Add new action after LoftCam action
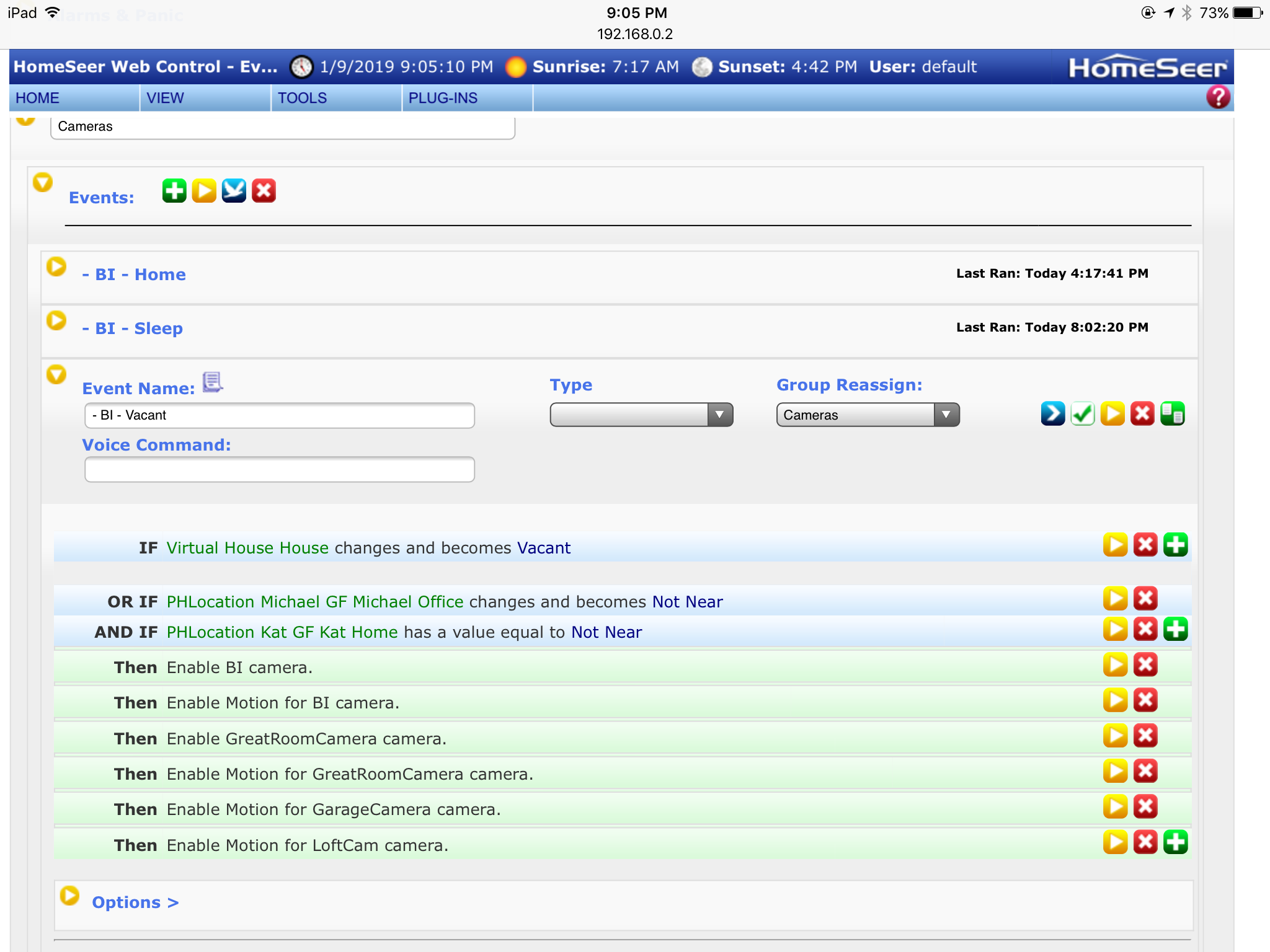The width and height of the screenshot is (1270, 952). coord(1175,842)
